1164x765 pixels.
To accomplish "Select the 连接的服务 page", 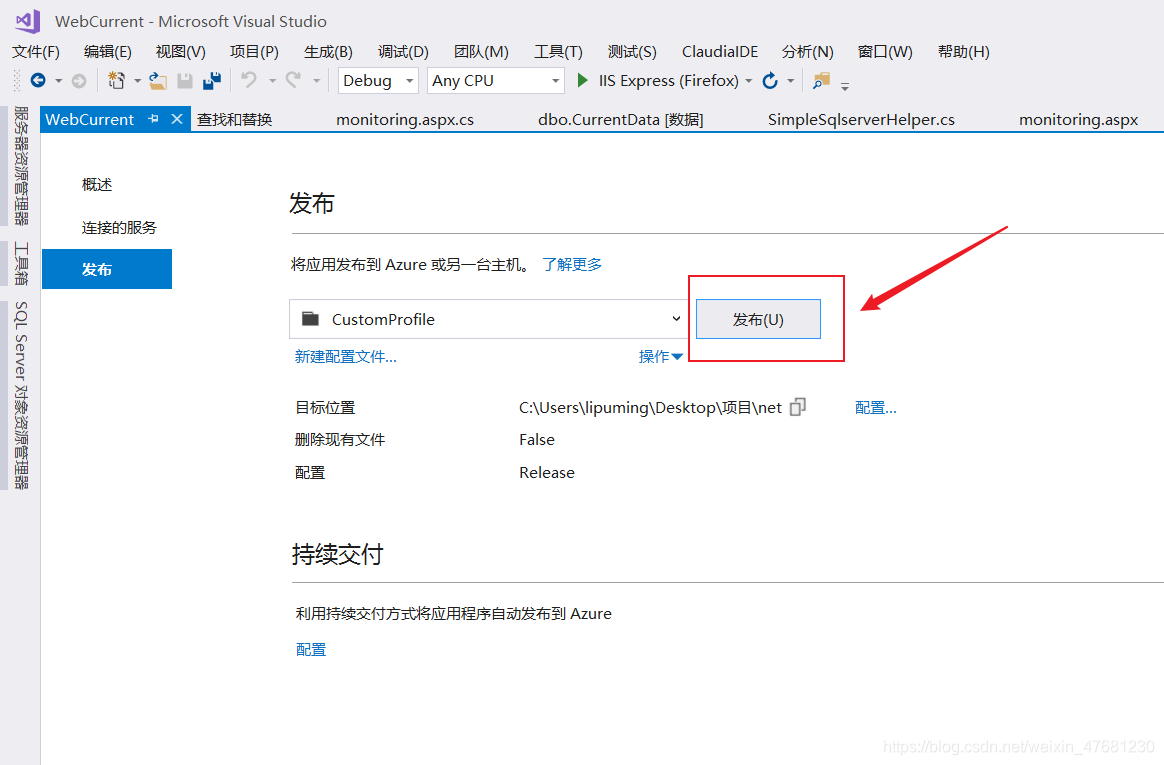I will pyautogui.click(x=119, y=227).
